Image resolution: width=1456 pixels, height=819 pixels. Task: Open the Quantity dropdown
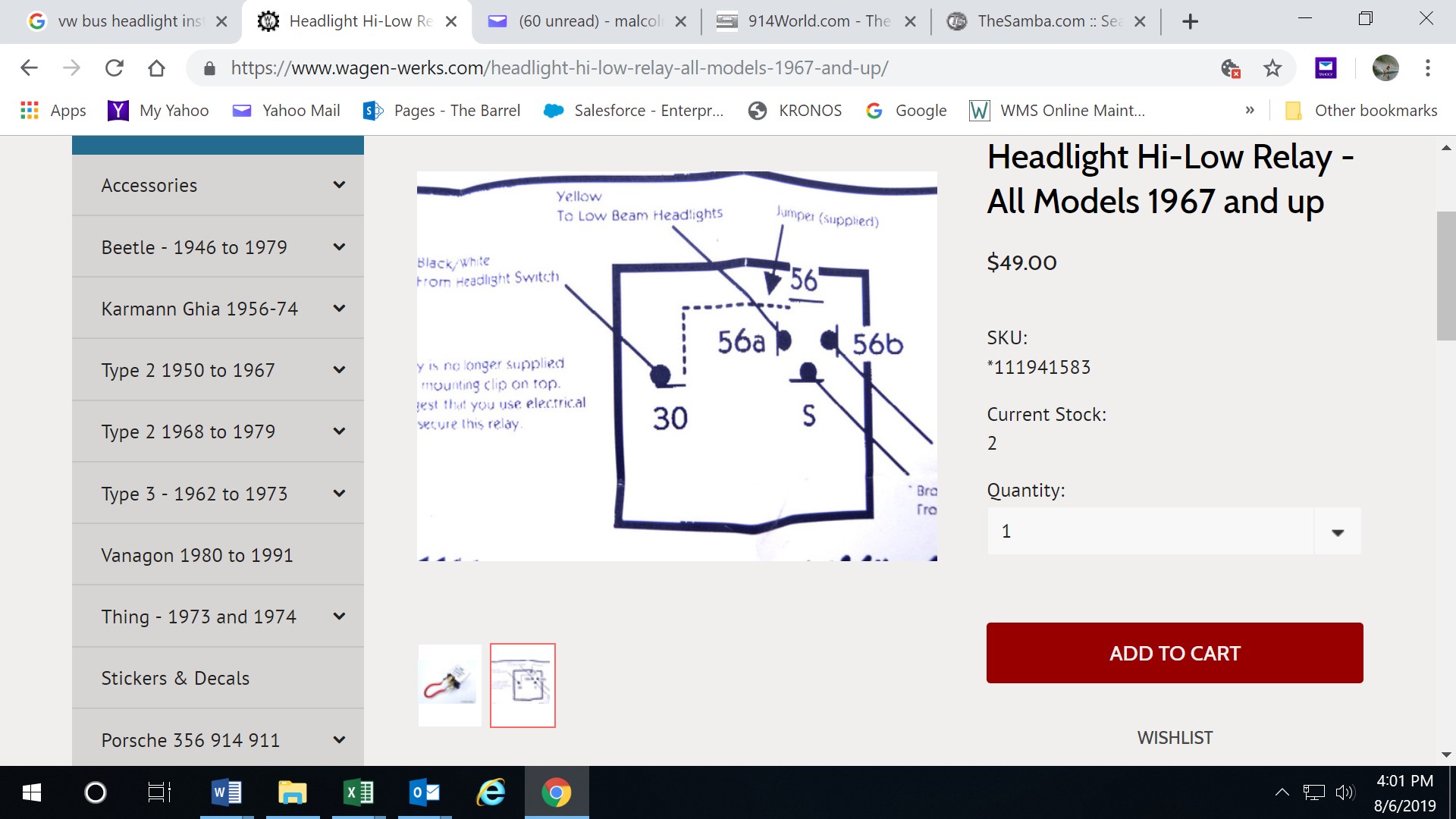tap(1337, 532)
